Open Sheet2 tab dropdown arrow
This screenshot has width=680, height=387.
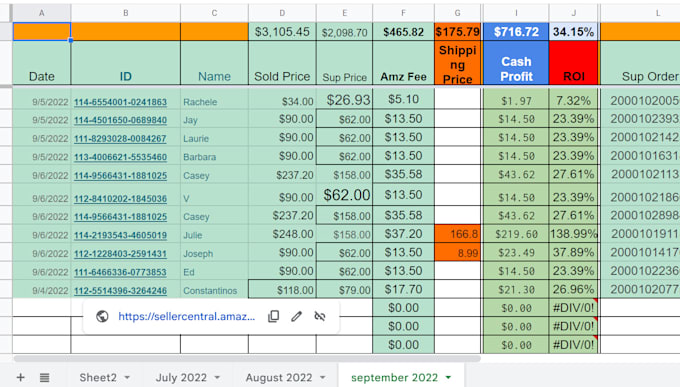(x=127, y=377)
